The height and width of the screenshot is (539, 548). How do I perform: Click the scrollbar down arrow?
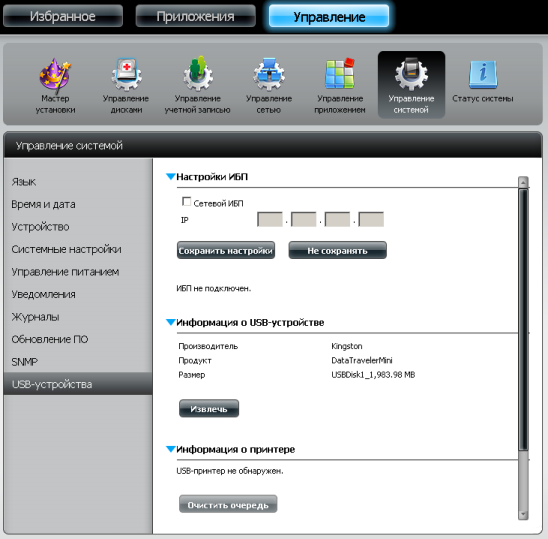(523, 514)
